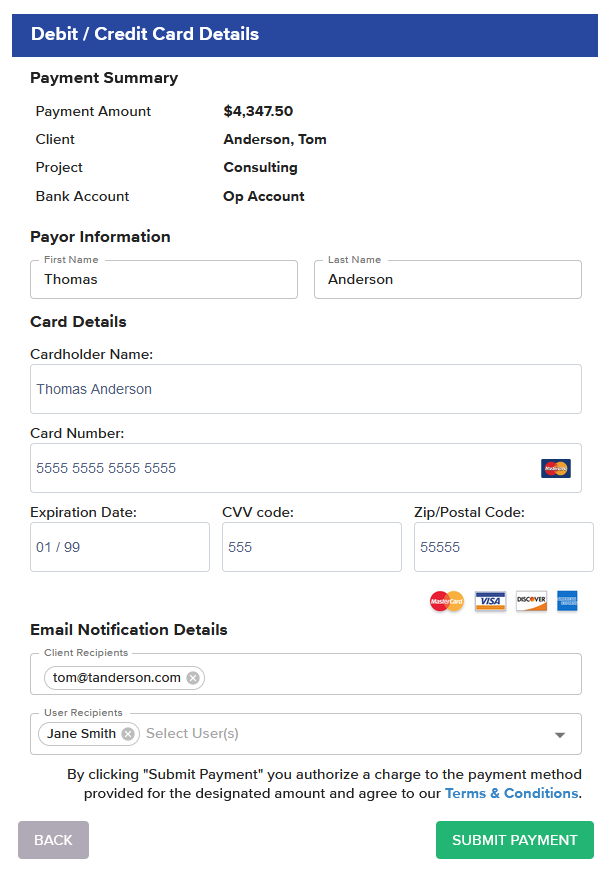
Task: Remove Jane Smith from user recipients
Action: coord(128,734)
